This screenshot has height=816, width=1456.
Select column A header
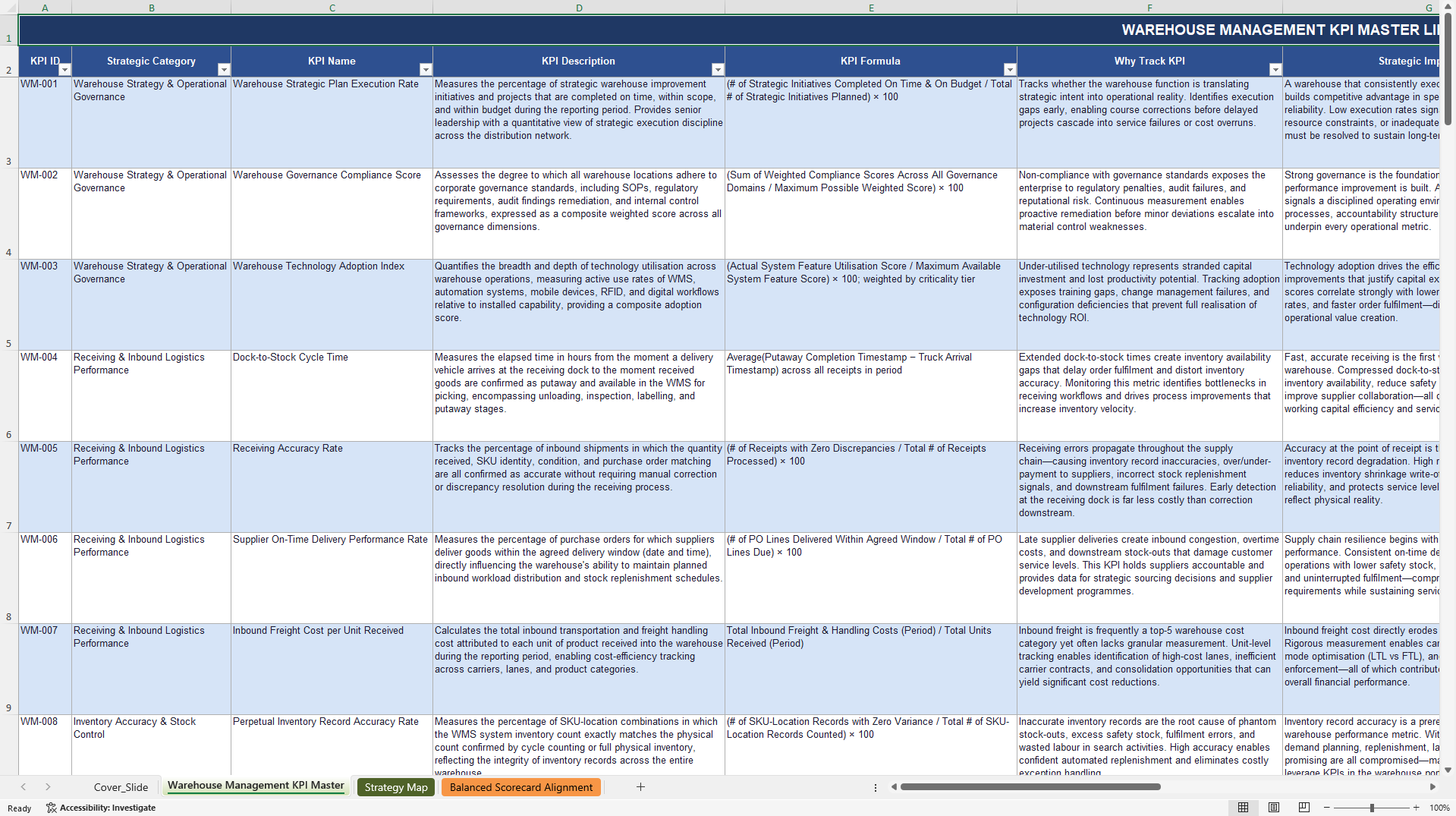pos(45,8)
